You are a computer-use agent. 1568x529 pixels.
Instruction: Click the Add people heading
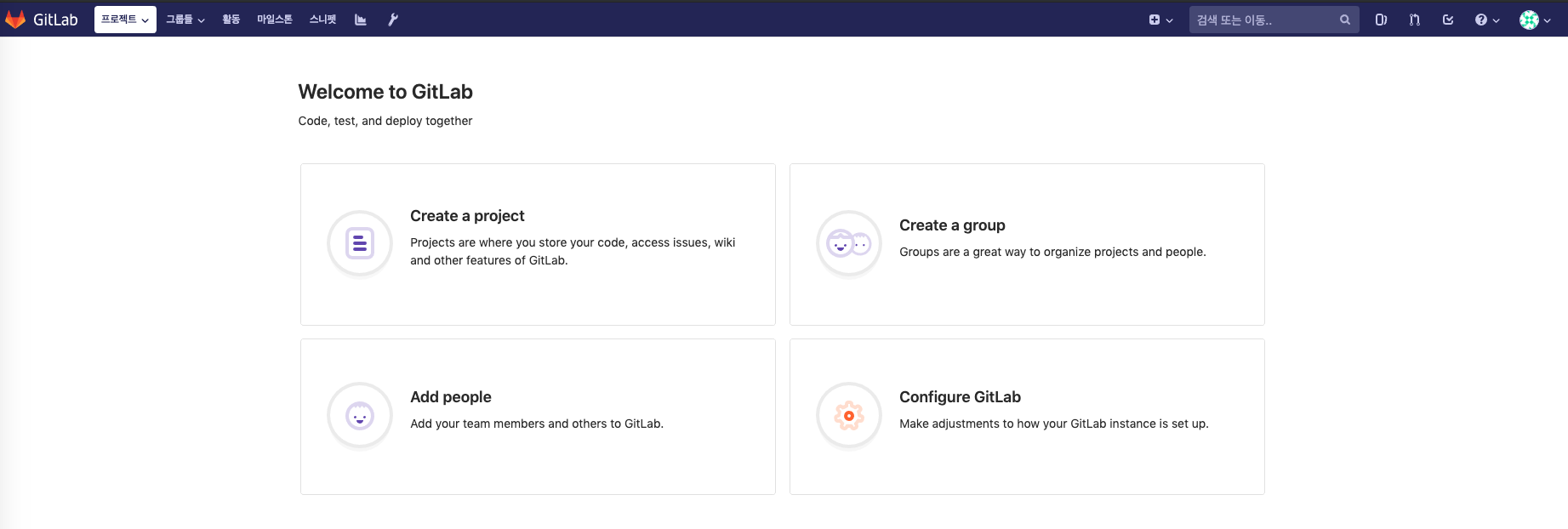[451, 397]
